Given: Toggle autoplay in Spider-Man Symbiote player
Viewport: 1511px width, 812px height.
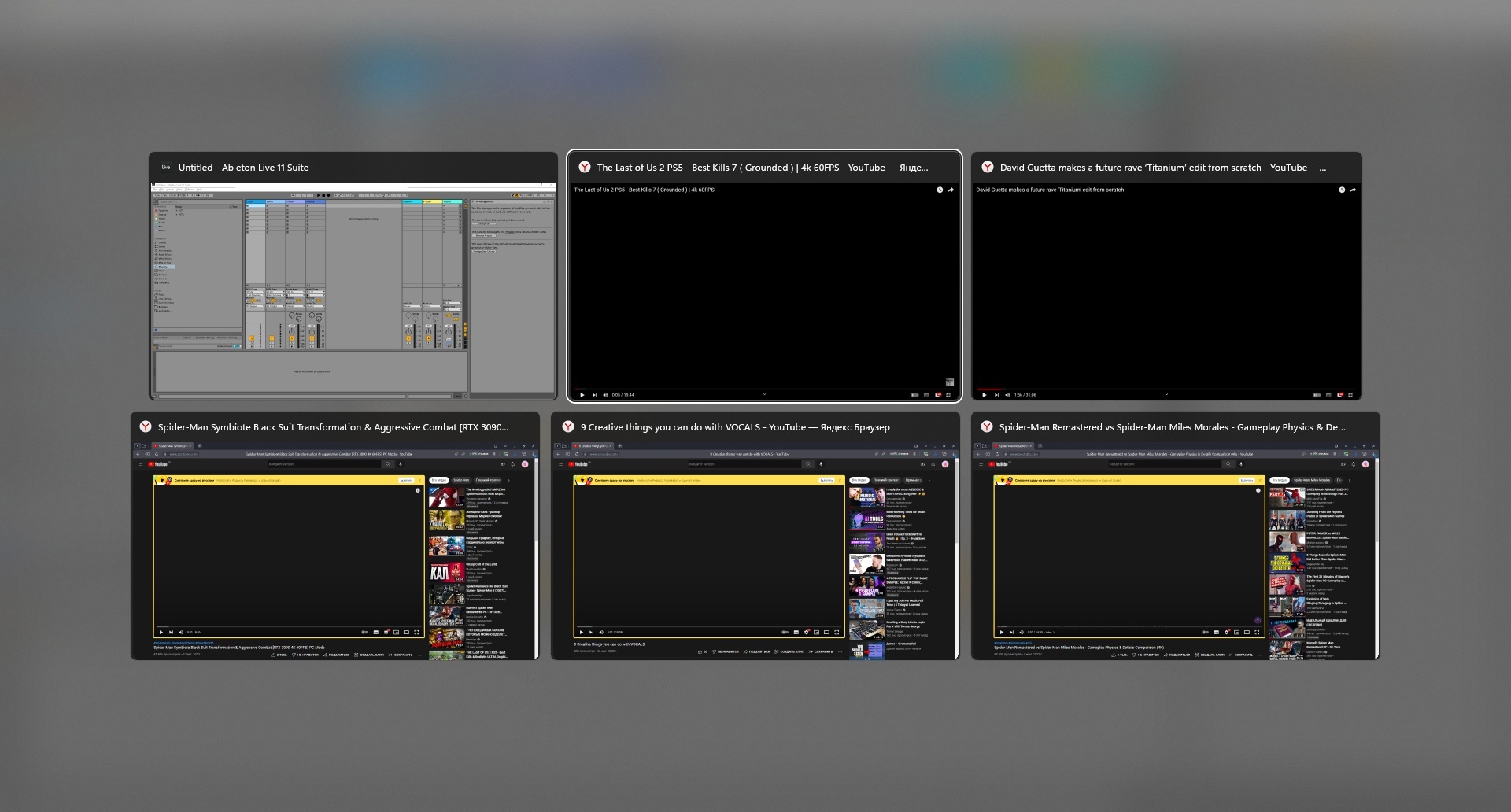Looking at the screenshot, I should 365,632.
